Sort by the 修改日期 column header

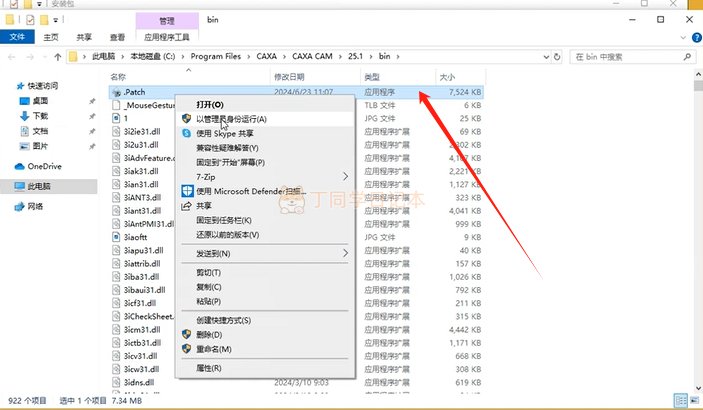coord(315,77)
